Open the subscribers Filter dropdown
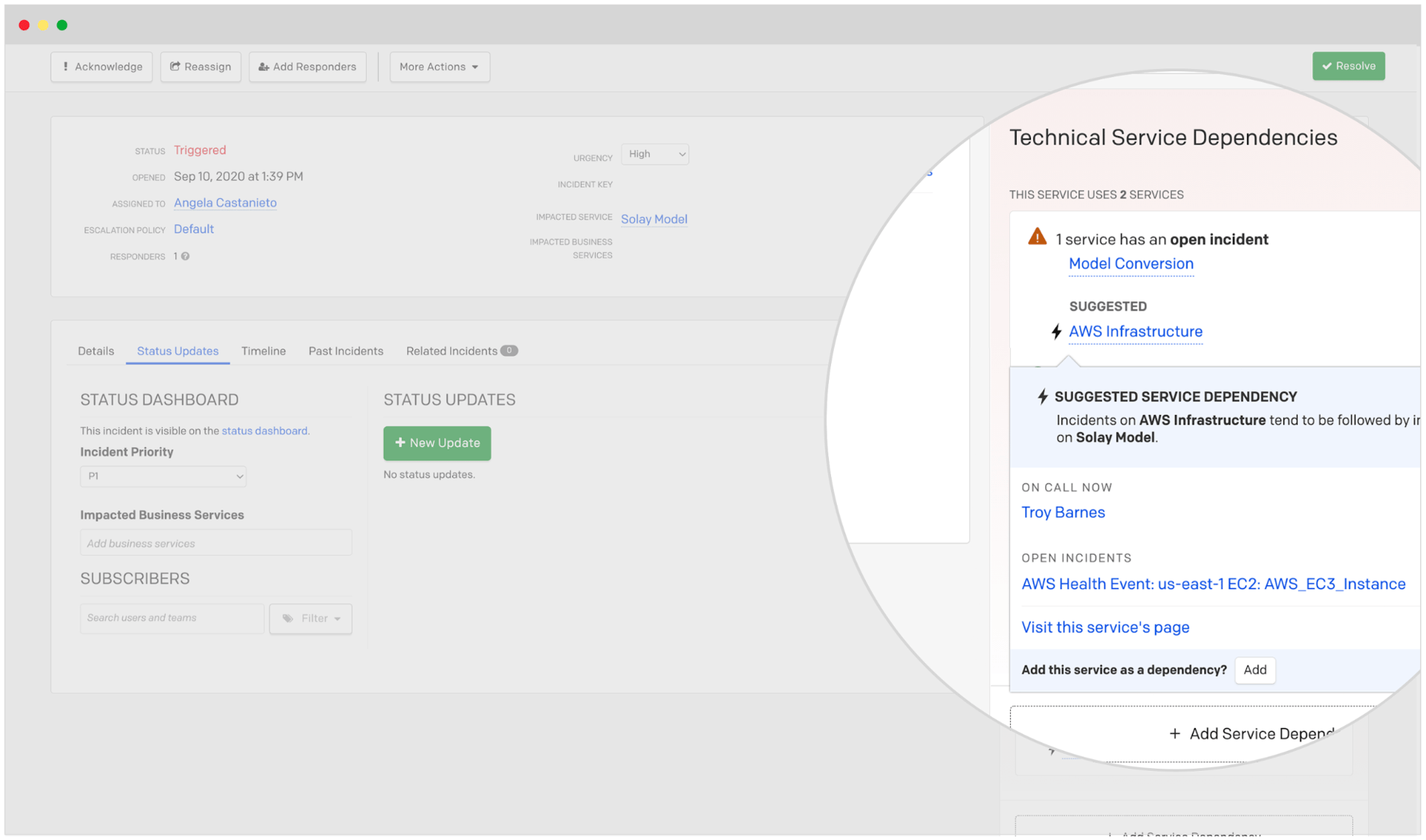Image resolution: width=1426 pixels, height=840 pixels. (310, 619)
